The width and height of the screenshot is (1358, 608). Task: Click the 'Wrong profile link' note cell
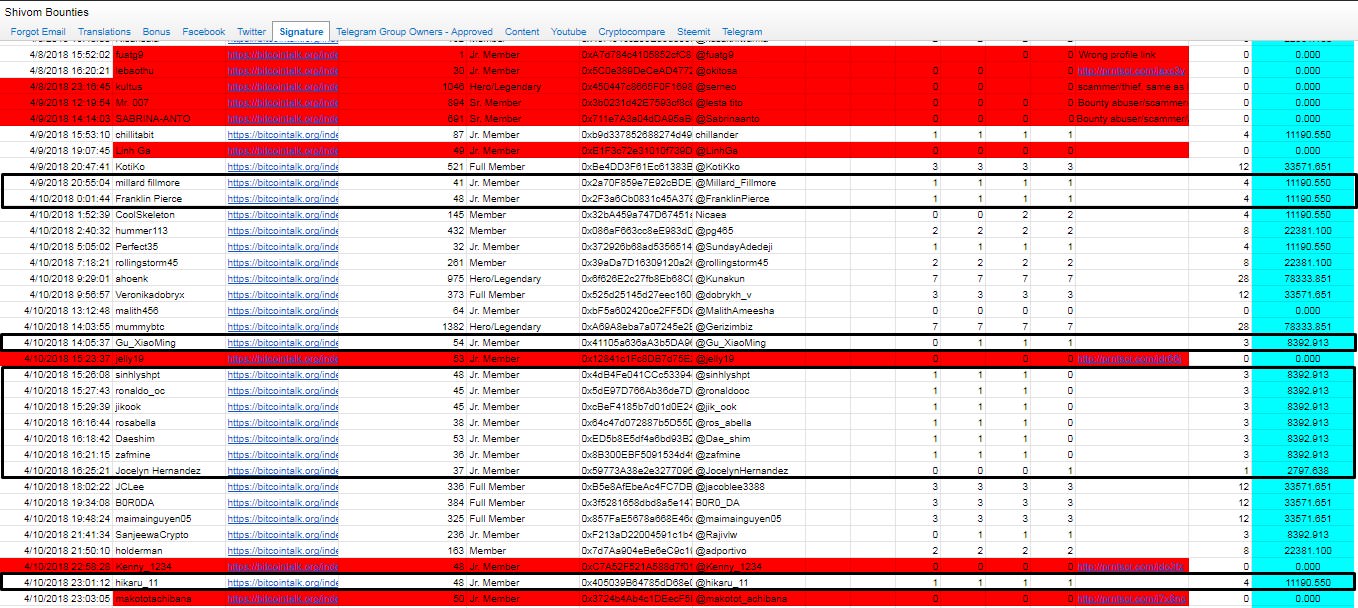(x=1118, y=55)
